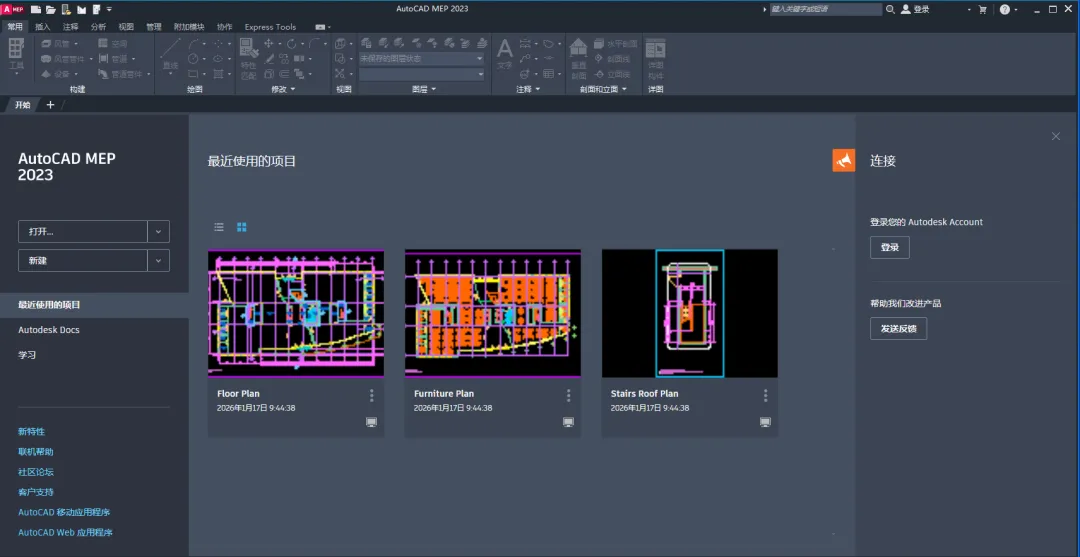Open the three-dot menu for Stairs Roof Plan
The image size is (1080, 557).
coord(765,396)
